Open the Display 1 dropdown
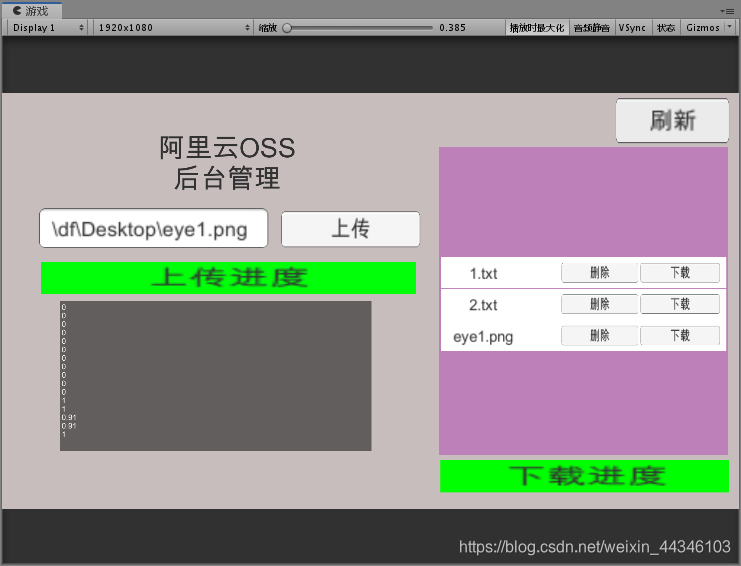Image resolution: width=741 pixels, height=566 pixels. click(x=47, y=28)
